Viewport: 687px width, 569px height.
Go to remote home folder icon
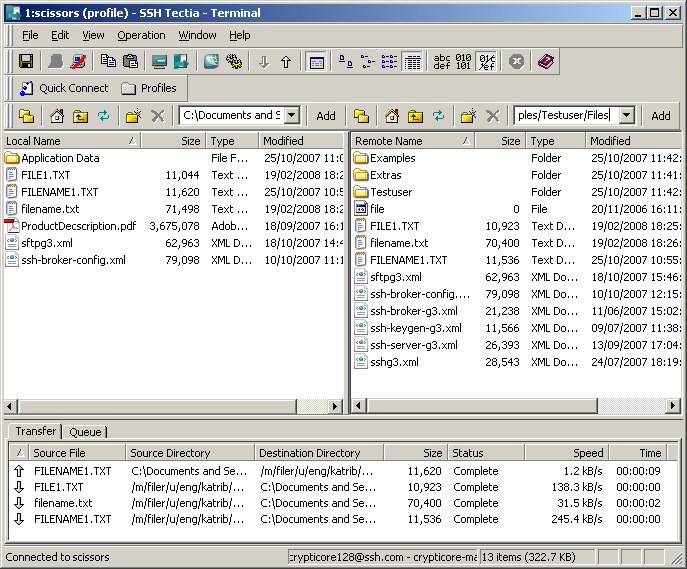(x=392, y=116)
